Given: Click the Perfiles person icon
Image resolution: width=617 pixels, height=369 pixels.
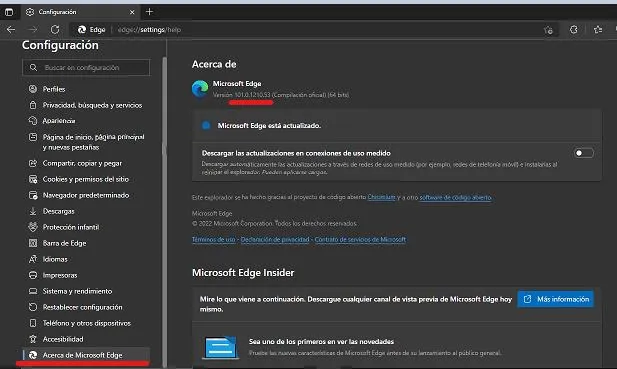Looking at the screenshot, I should [33, 89].
